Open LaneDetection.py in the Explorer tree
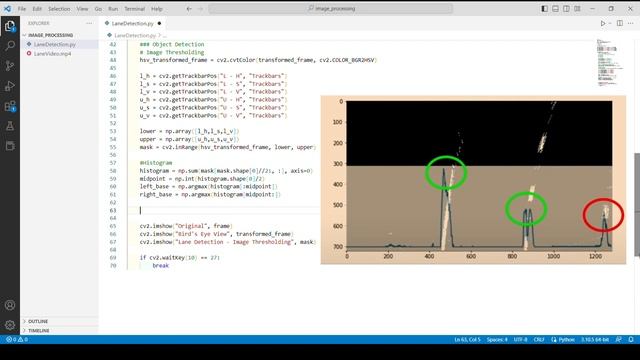The width and height of the screenshot is (640, 360). coord(54,44)
